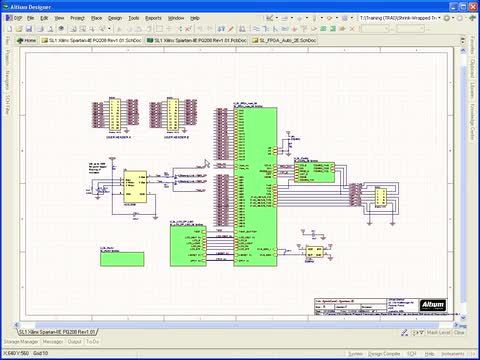
Task: Select the bottom SL1 Xilinx Spartan-IIE sheet tab
Action: [57, 332]
